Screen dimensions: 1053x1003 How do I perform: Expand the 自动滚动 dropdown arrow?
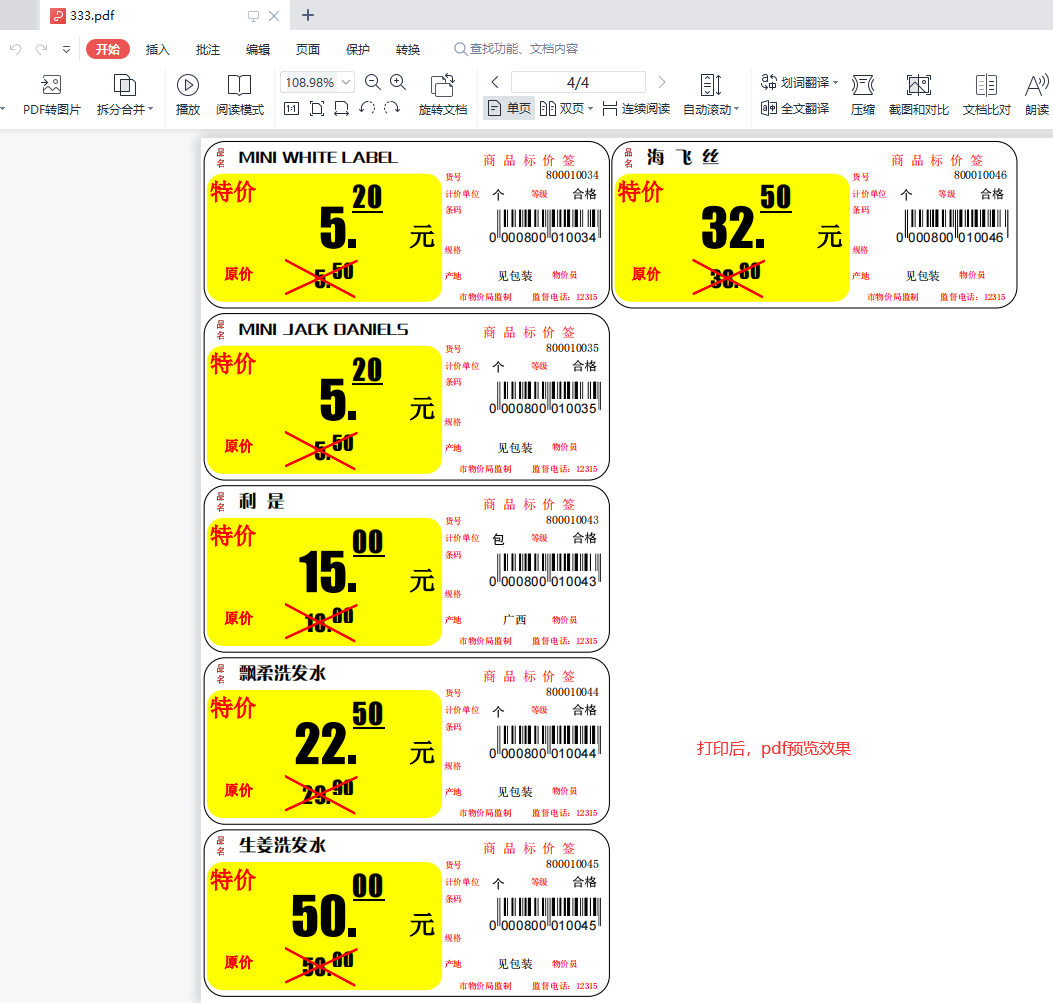tap(736, 109)
